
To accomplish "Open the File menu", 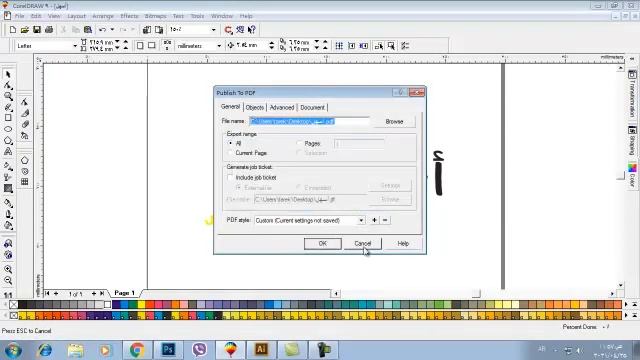I will point(19,16).
